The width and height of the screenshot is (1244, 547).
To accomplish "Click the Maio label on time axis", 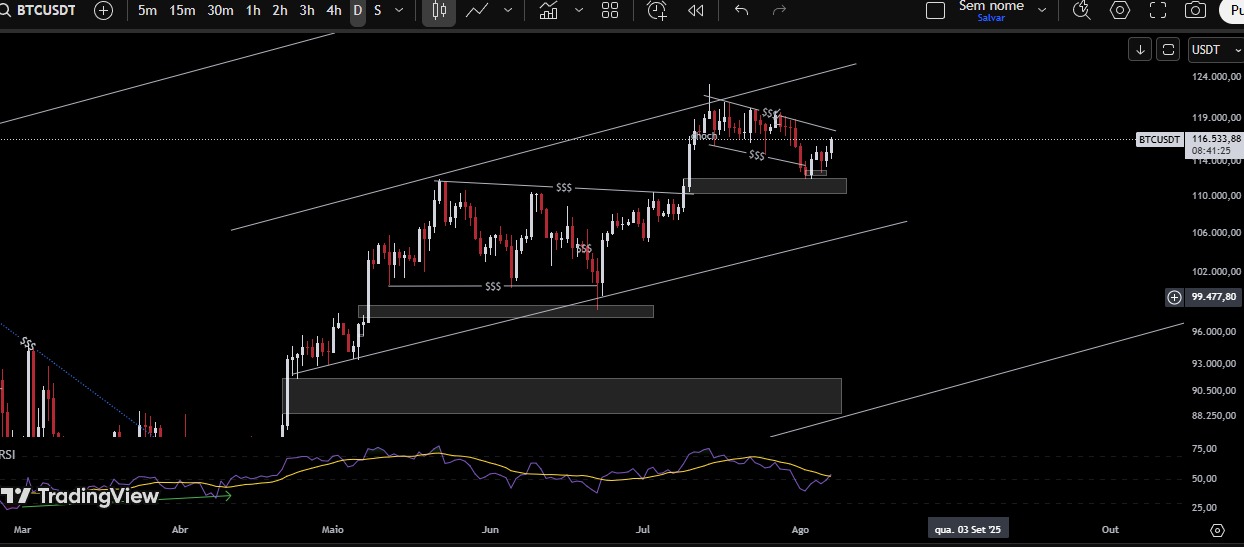I will point(333,529).
